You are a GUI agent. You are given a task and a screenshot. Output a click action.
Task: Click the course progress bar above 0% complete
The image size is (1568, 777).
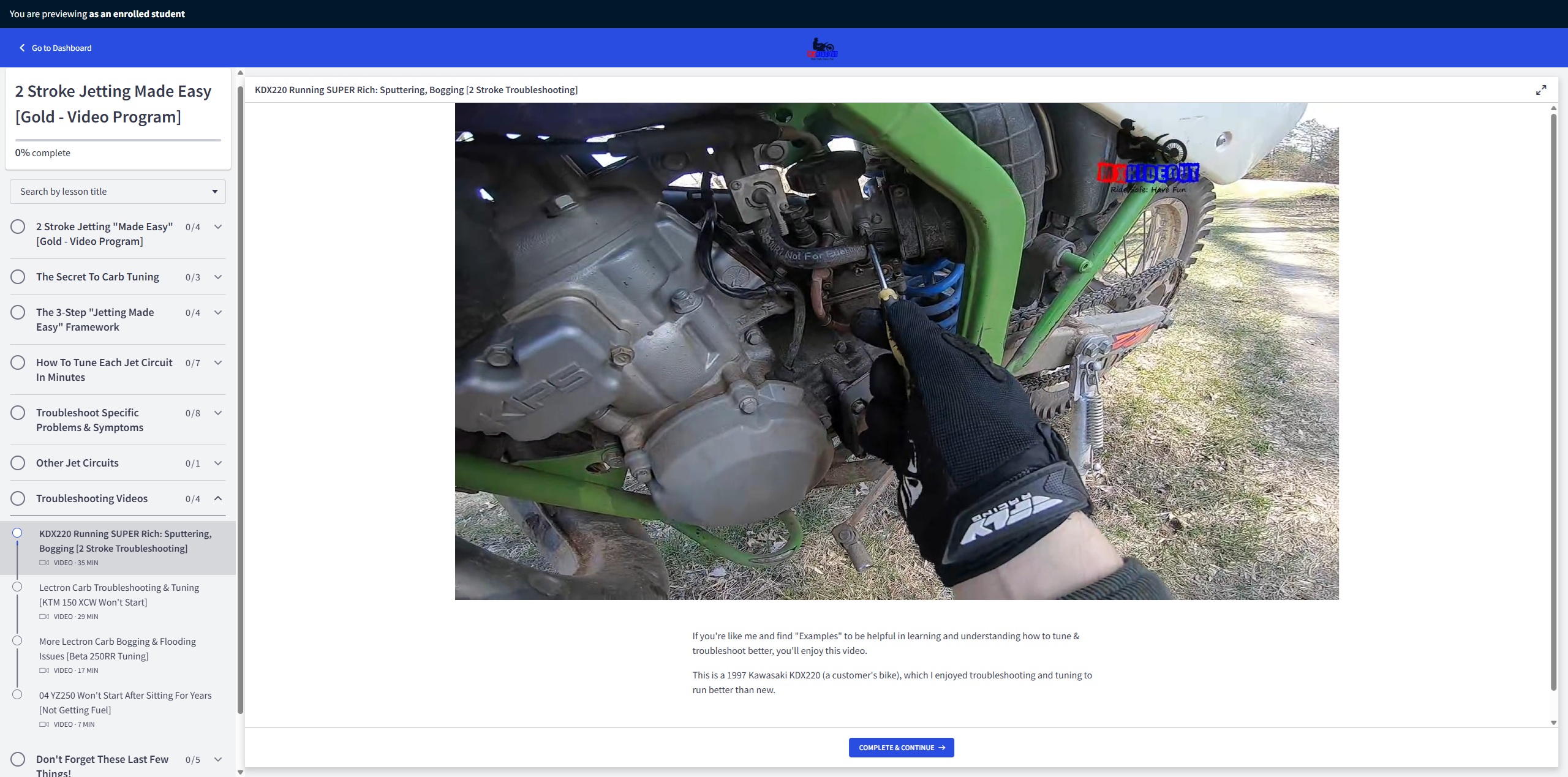pyautogui.click(x=118, y=140)
